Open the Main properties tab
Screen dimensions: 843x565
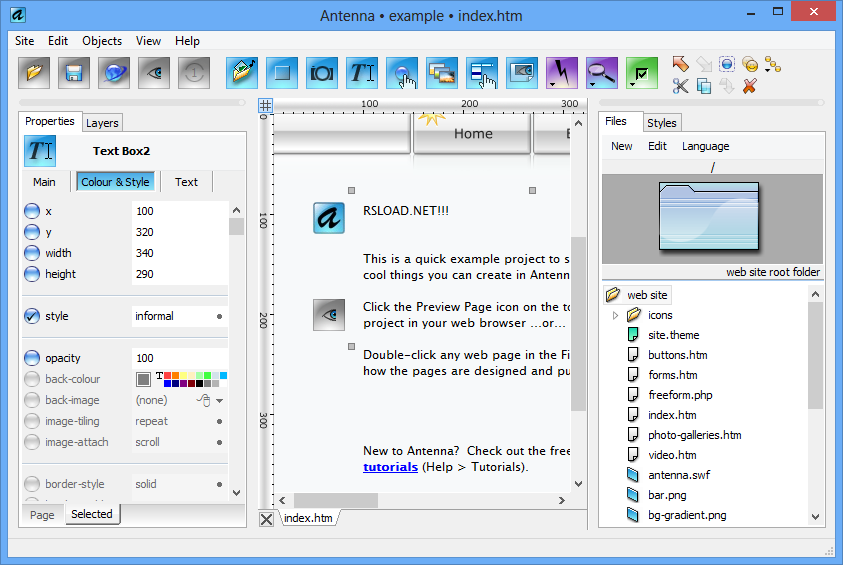tap(44, 182)
